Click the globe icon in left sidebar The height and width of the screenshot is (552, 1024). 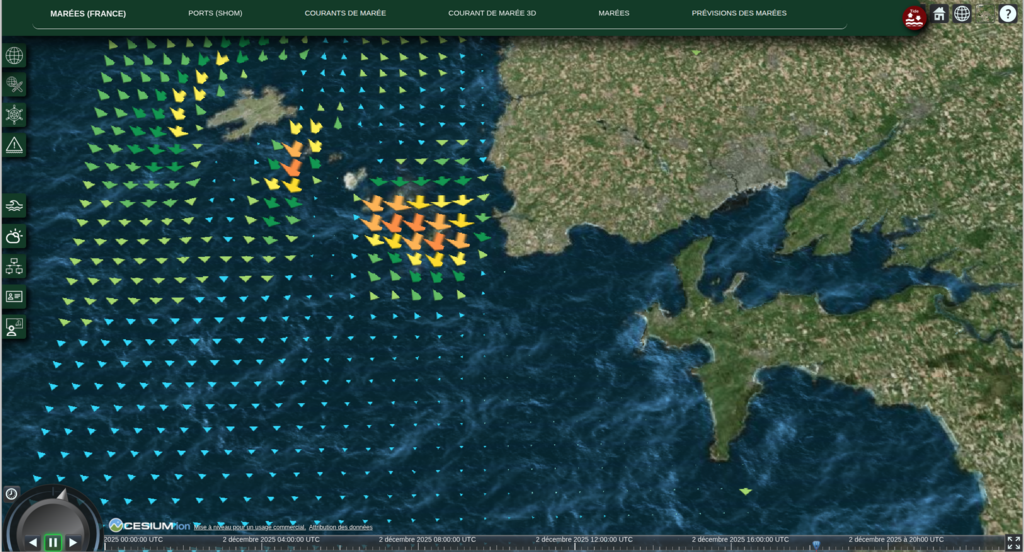[14, 55]
